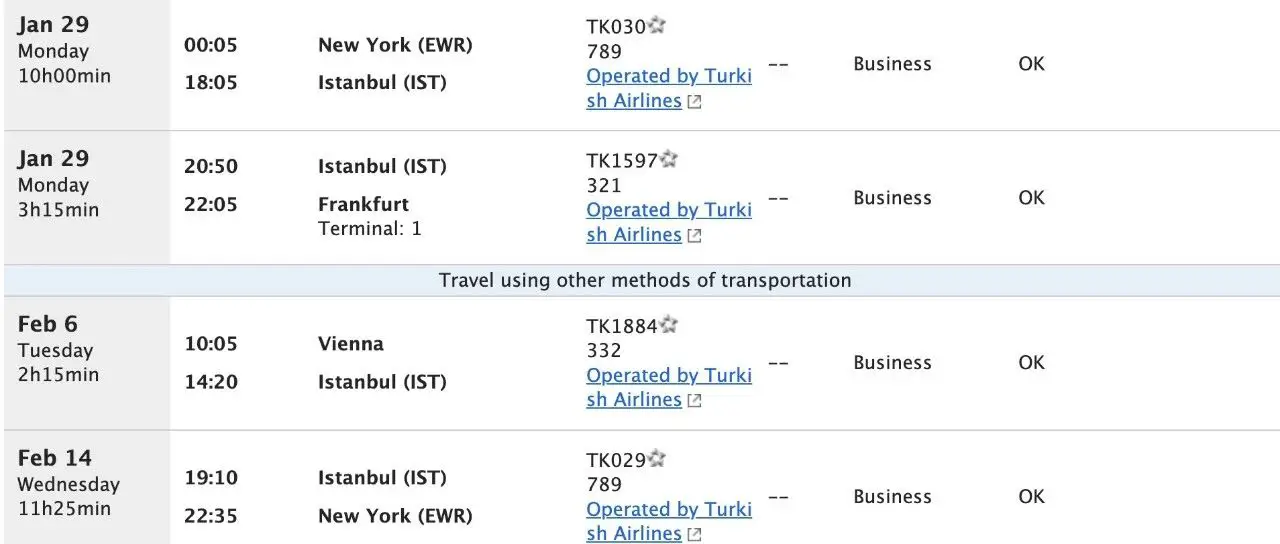Open Operated by Turkish Airlines link for TK1884

[669, 387]
